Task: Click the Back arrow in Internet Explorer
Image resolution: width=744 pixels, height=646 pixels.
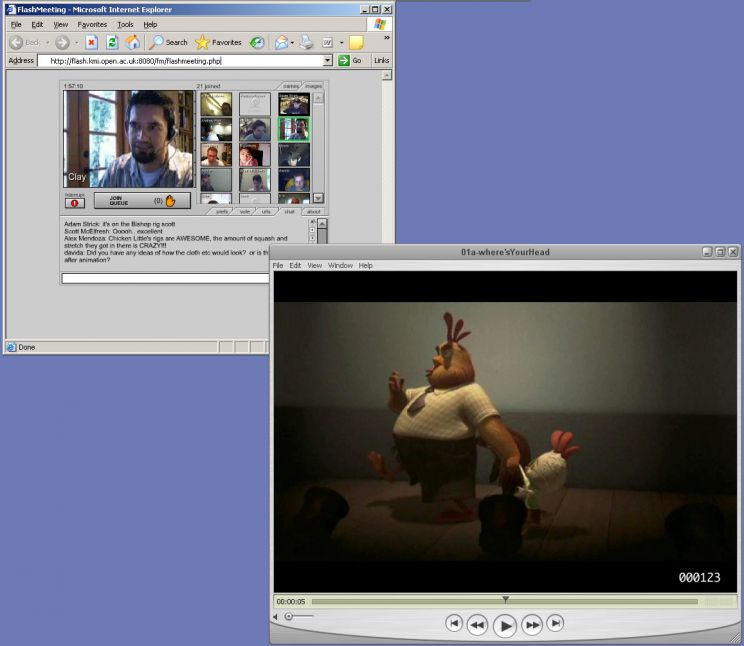Action: (16, 43)
